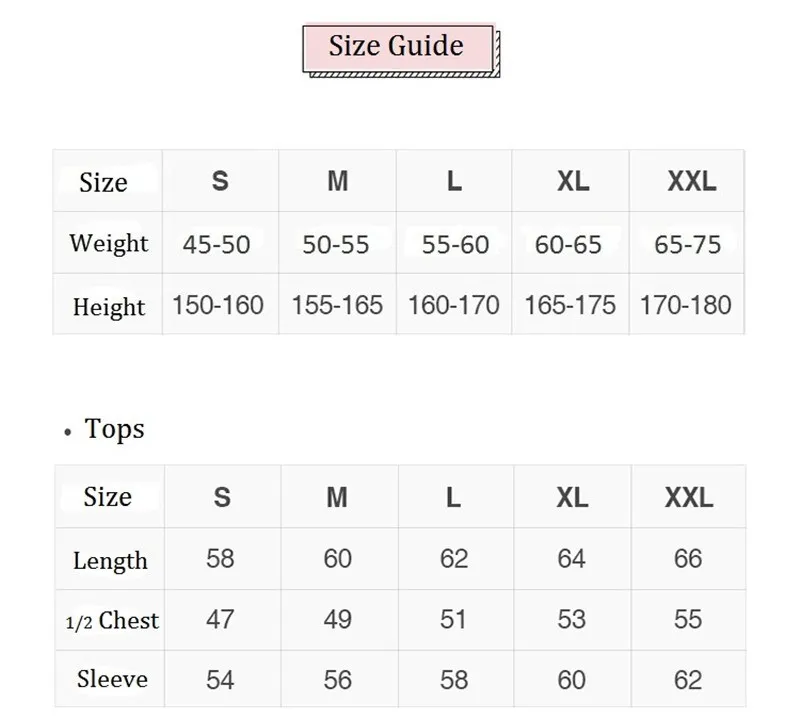The image size is (800, 718).
Task: Click the Weight row label
Action: [x=108, y=243]
